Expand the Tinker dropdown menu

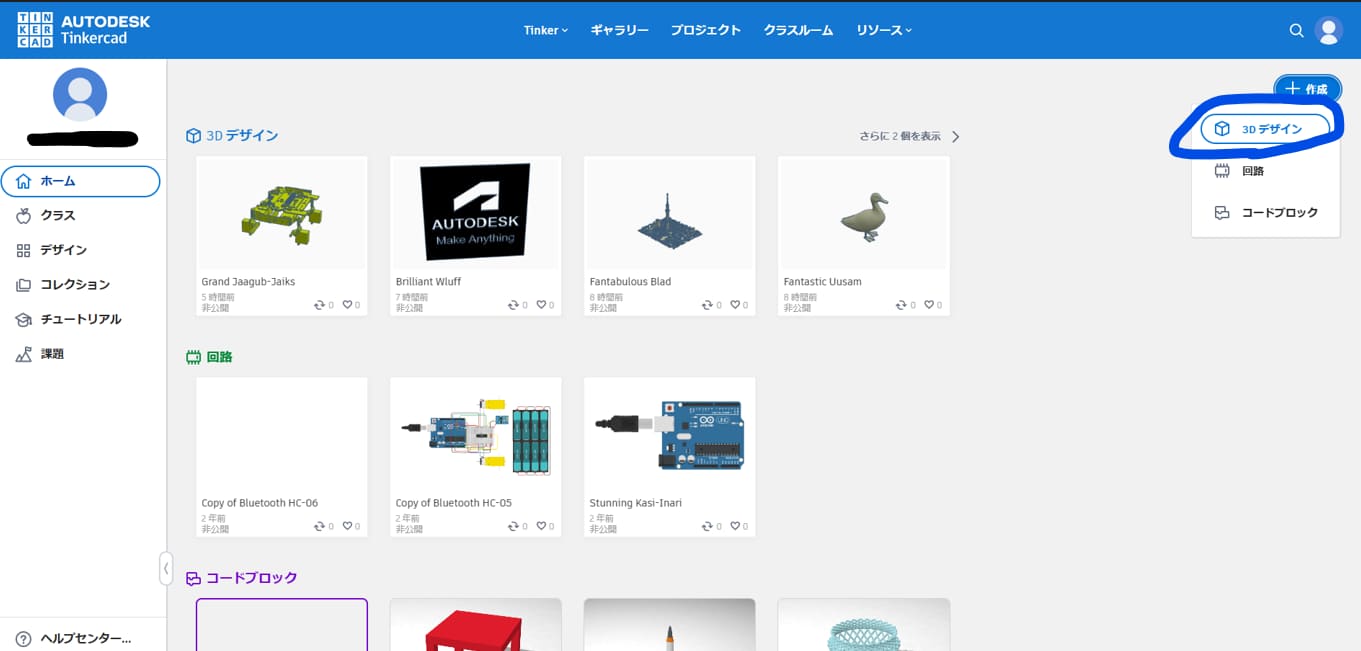(545, 30)
